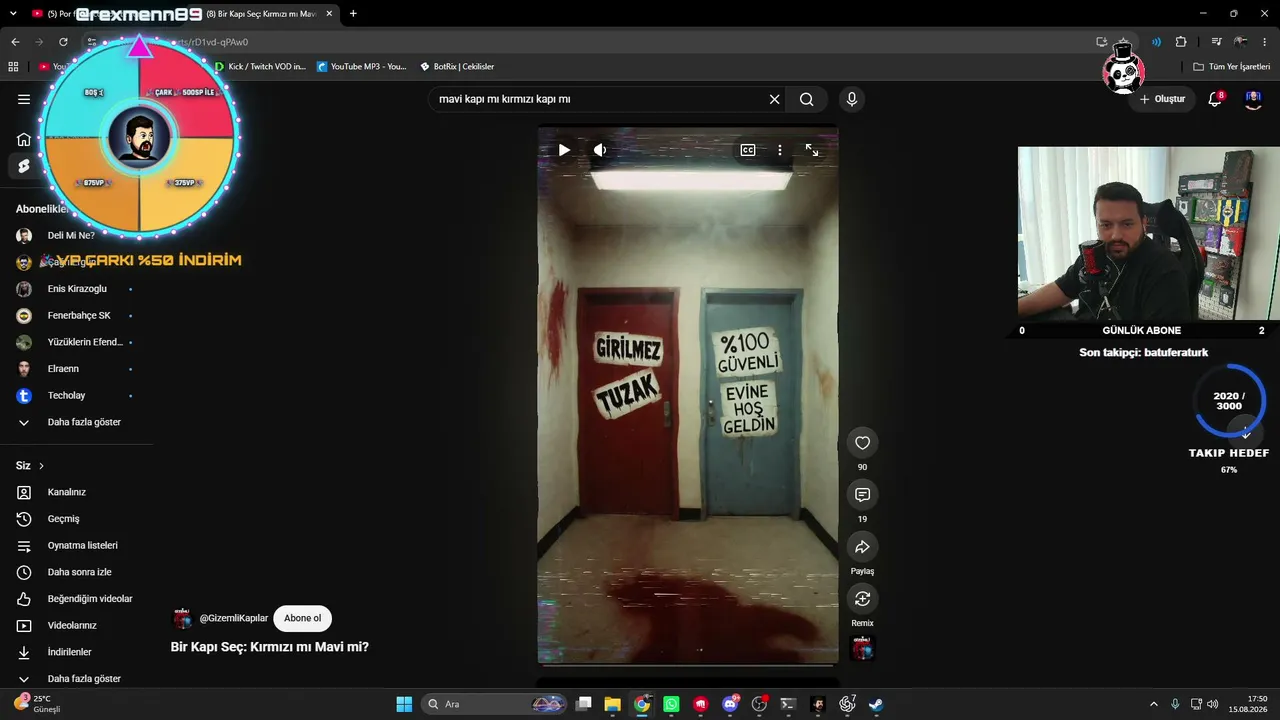The height and width of the screenshot is (720, 1280).
Task: Toggle the YouTube hamburger guide menu
Action: (x=24, y=99)
